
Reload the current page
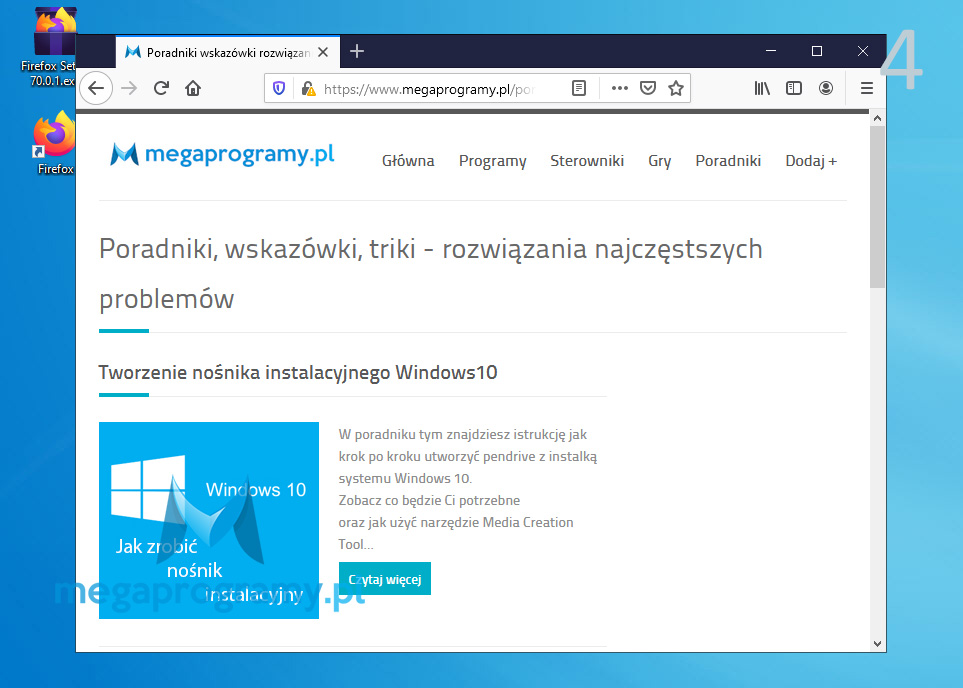[162, 88]
